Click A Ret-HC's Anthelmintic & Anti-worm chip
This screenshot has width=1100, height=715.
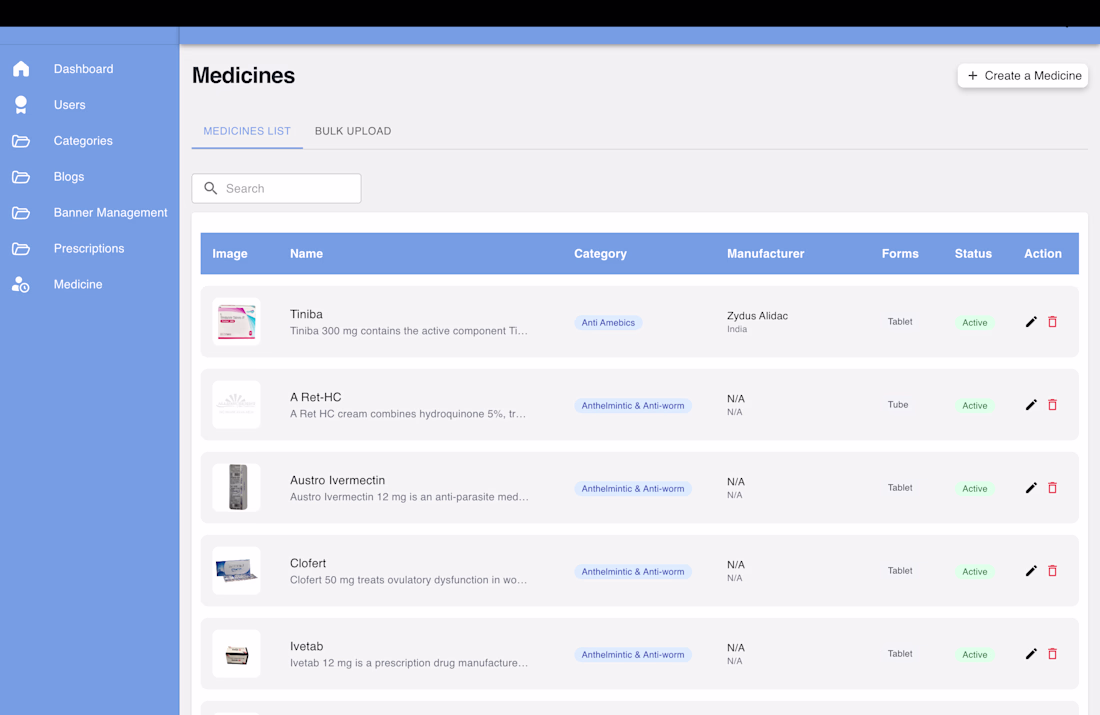pyautogui.click(x=633, y=406)
